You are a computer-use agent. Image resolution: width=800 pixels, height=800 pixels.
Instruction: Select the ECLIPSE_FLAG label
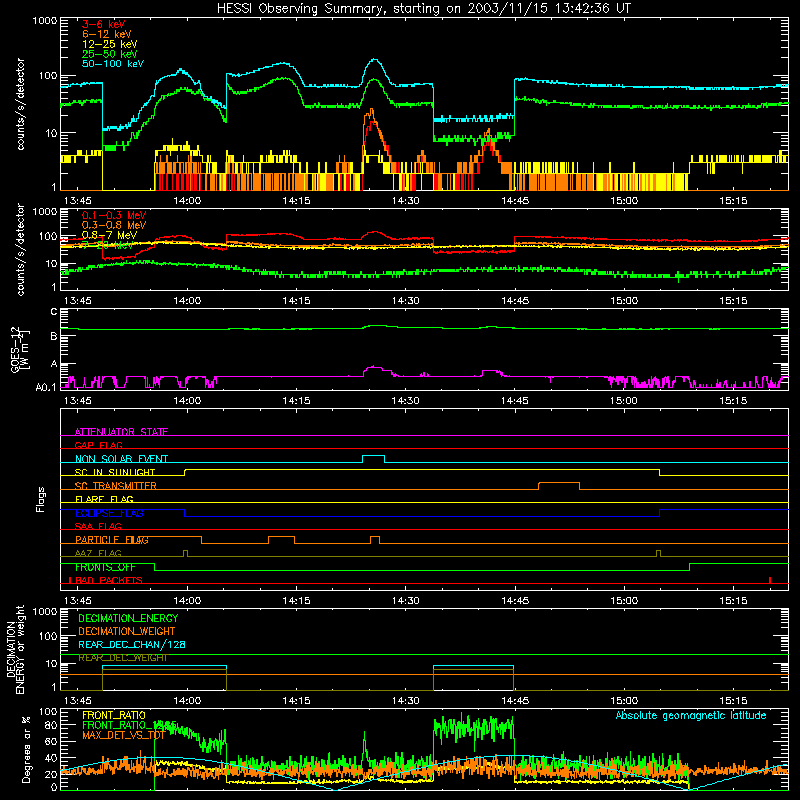109,513
